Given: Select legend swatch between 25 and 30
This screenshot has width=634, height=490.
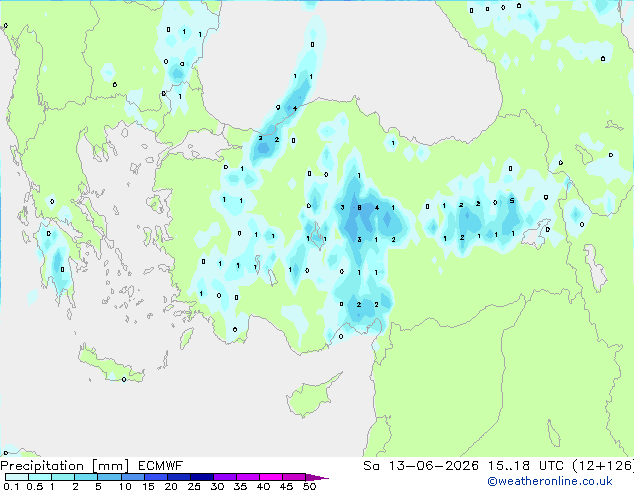Looking at the screenshot, I should tap(201, 477).
